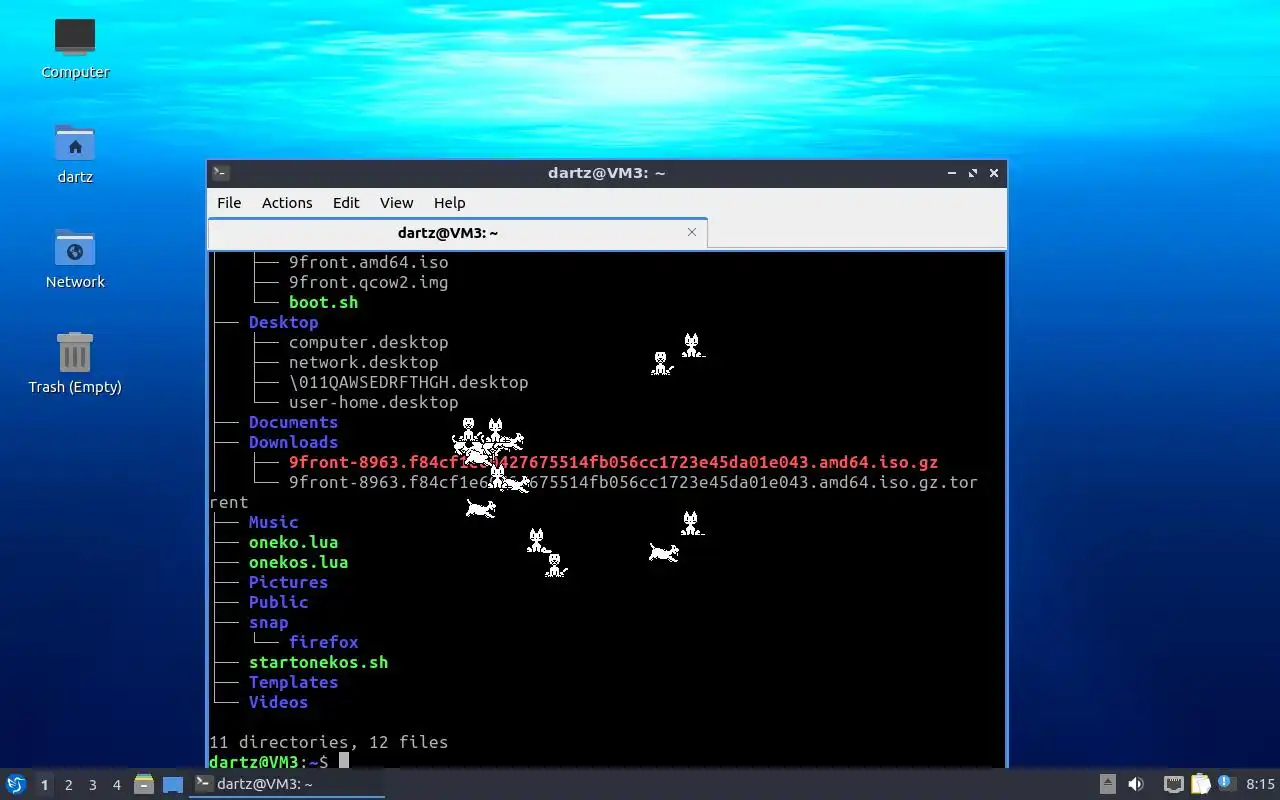The width and height of the screenshot is (1280, 800).
Task: Minimize the terminal window
Action: [952, 173]
